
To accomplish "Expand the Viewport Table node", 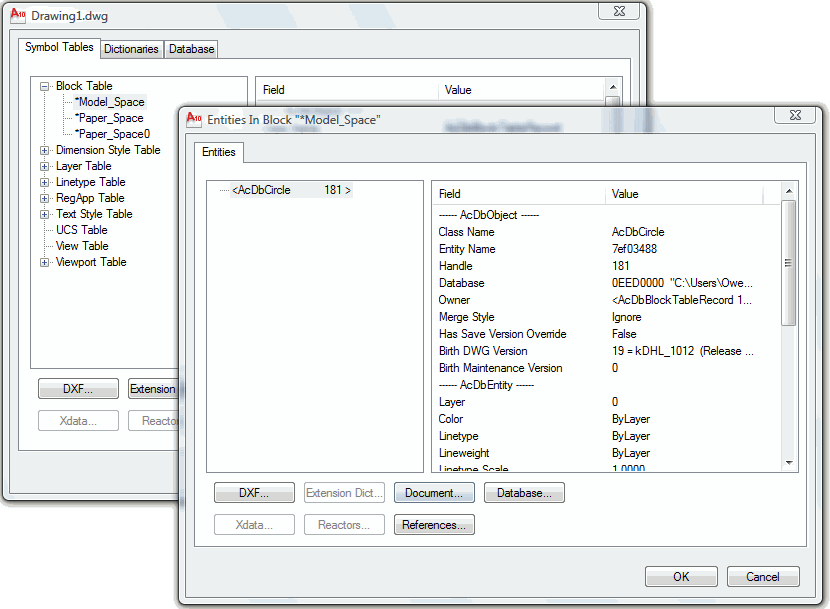I will pyautogui.click(x=44, y=262).
